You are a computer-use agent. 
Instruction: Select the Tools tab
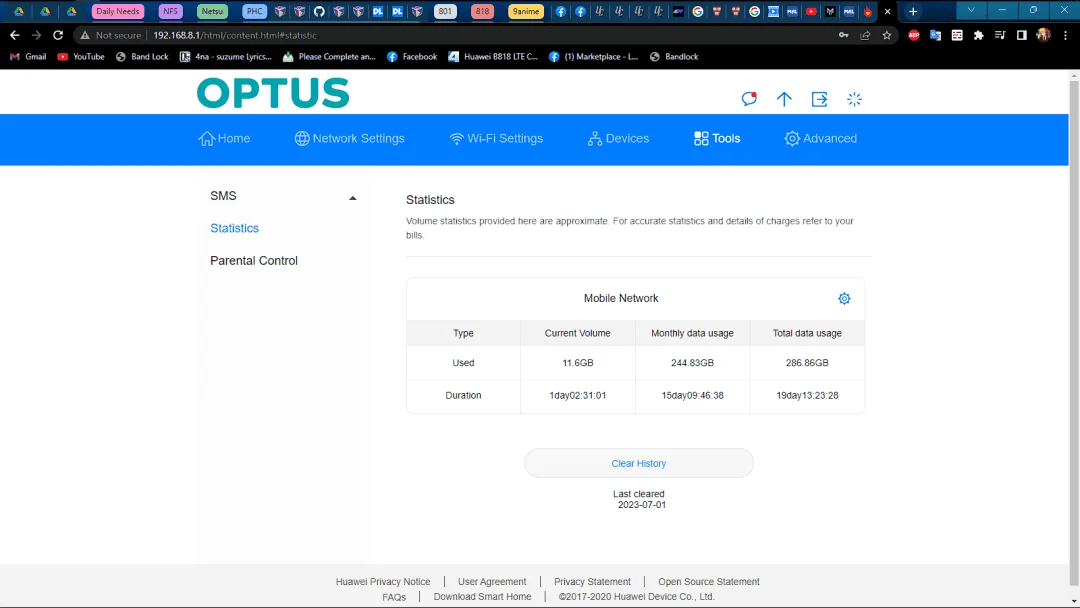tap(717, 138)
